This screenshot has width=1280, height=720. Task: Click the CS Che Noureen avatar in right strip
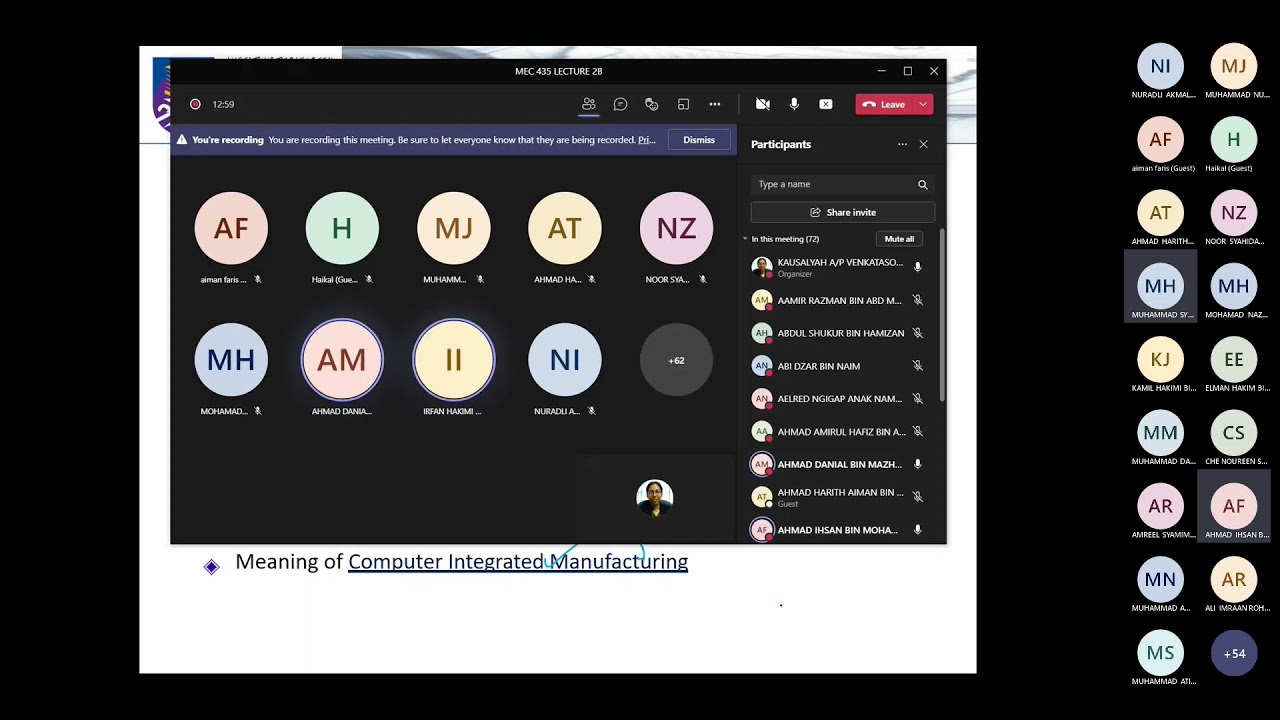click(x=1234, y=433)
